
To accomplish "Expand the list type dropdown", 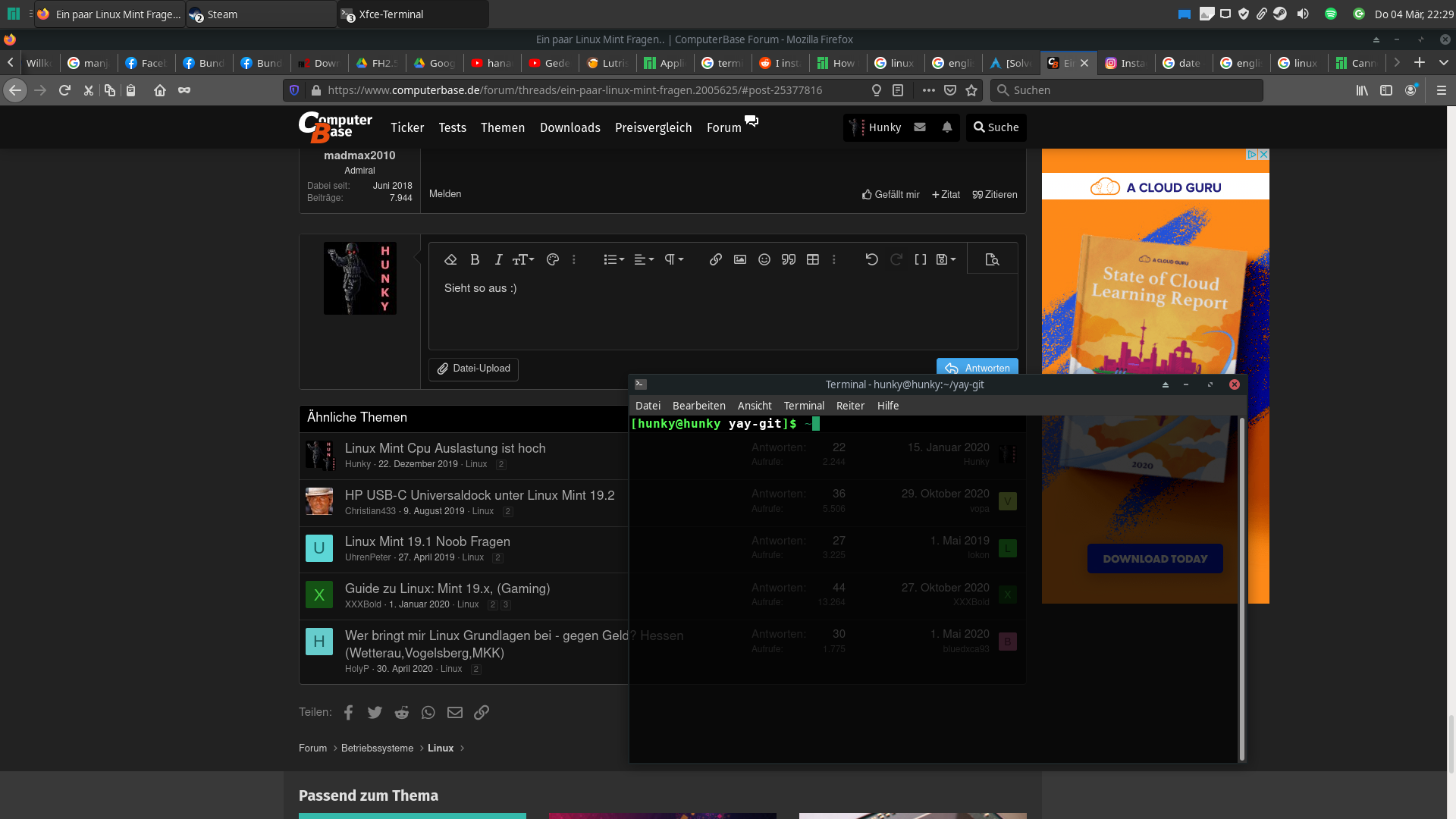I will [613, 259].
